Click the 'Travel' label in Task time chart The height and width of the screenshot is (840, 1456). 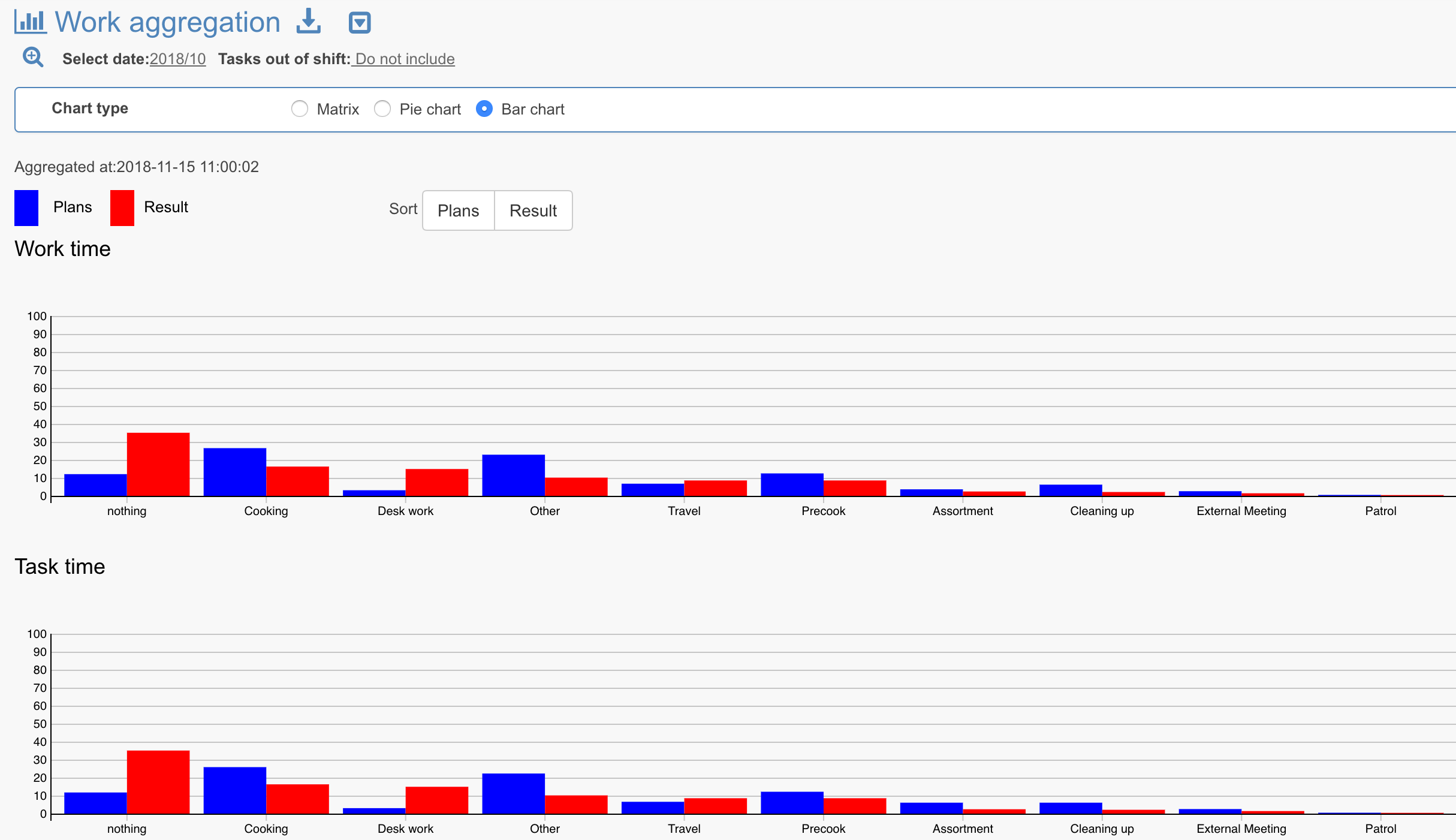click(x=684, y=829)
